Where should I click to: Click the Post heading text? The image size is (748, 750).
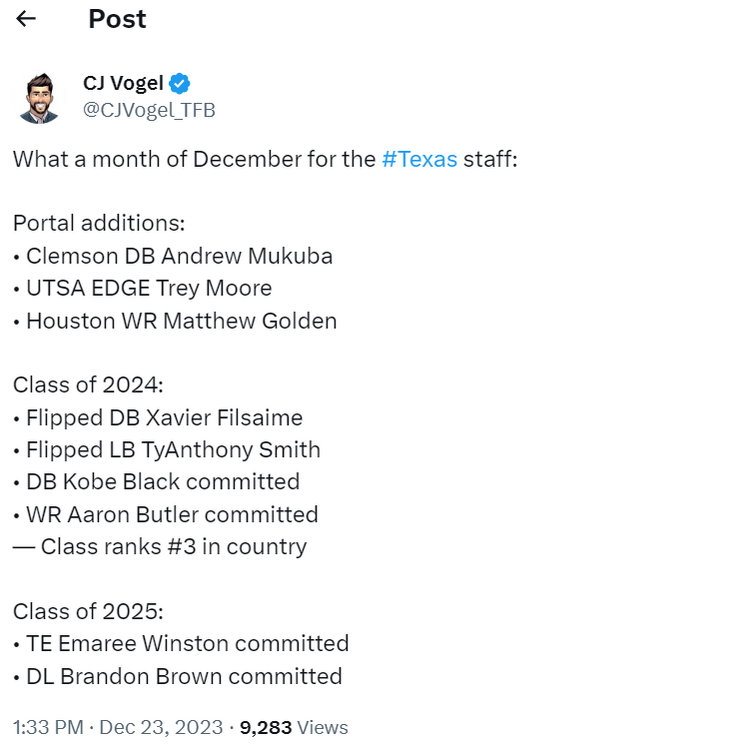click(117, 19)
